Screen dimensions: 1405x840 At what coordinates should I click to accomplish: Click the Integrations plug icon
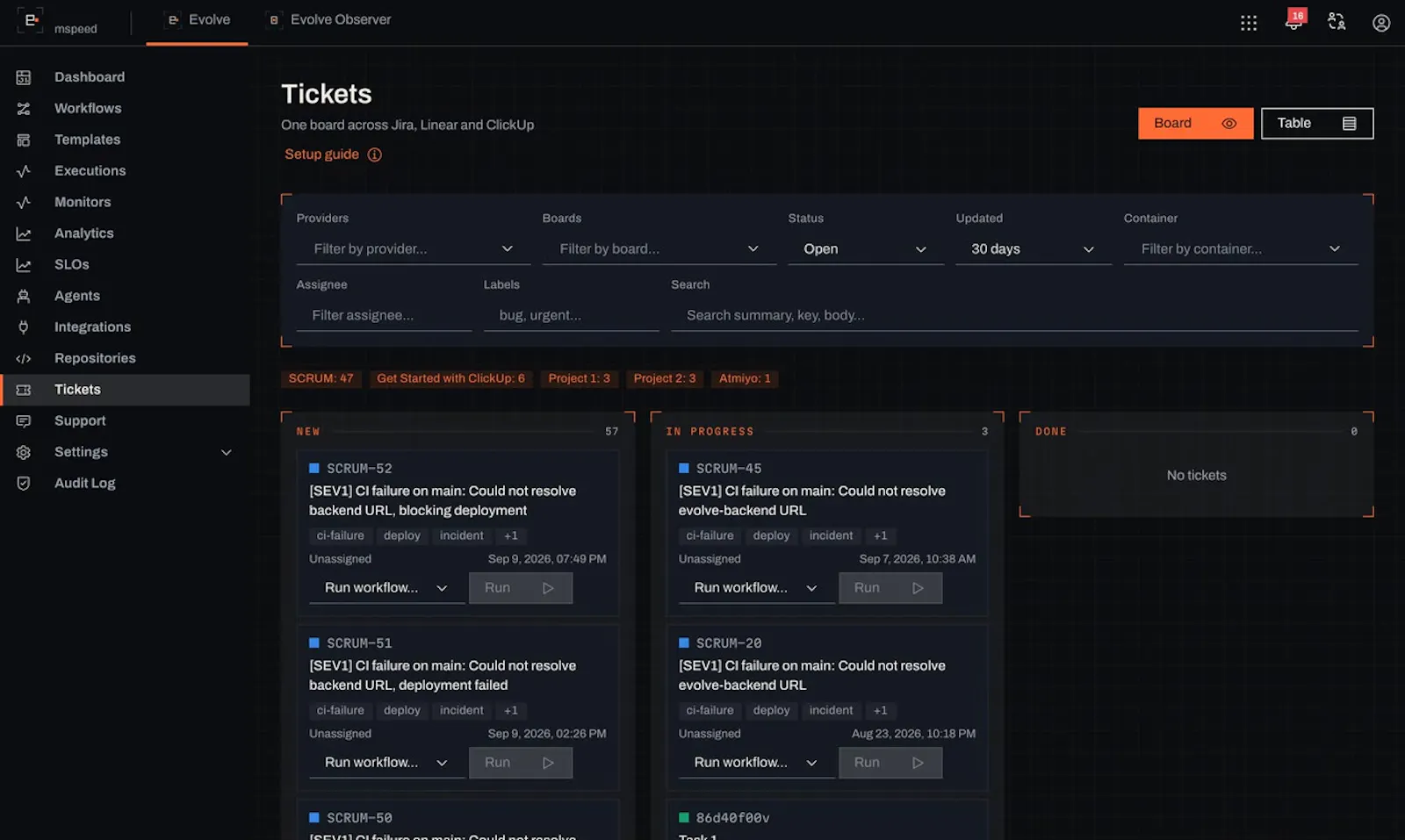(24, 327)
